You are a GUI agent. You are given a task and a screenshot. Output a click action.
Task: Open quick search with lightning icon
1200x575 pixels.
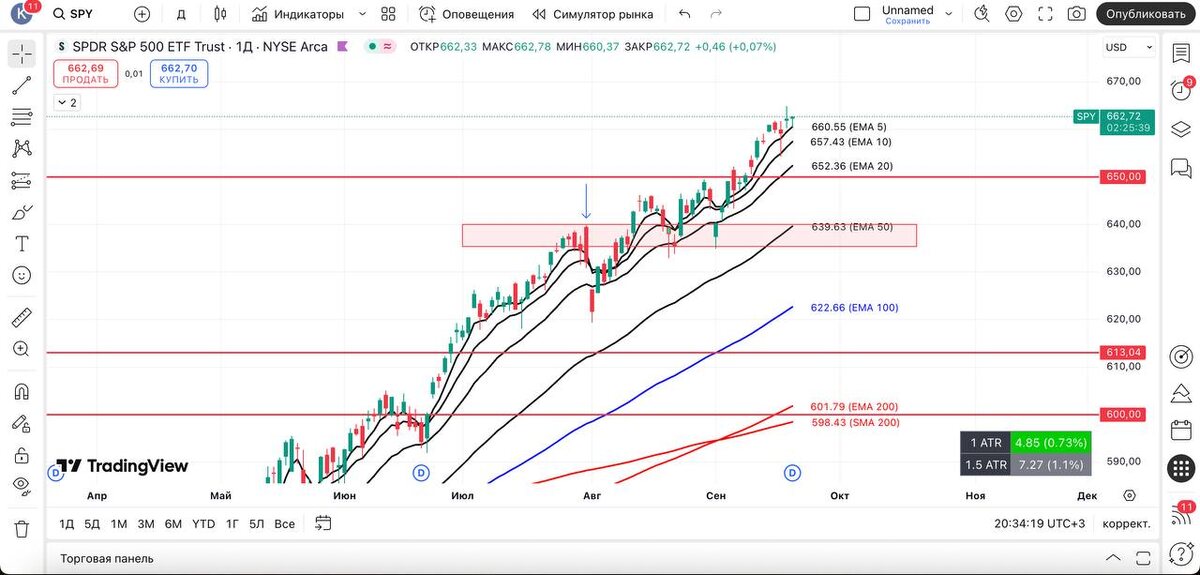(x=982, y=14)
